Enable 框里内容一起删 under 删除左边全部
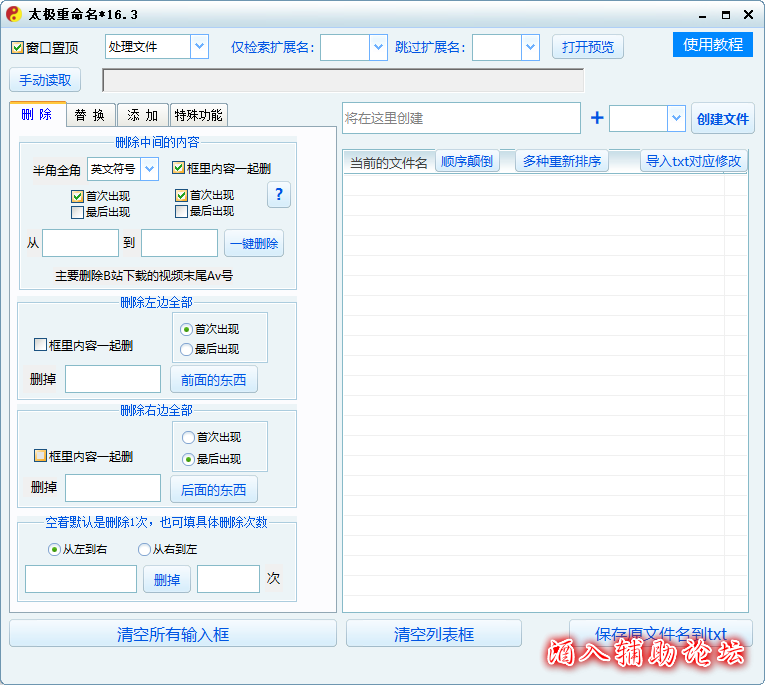Screen dimensions: 765x685 click(41, 345)
